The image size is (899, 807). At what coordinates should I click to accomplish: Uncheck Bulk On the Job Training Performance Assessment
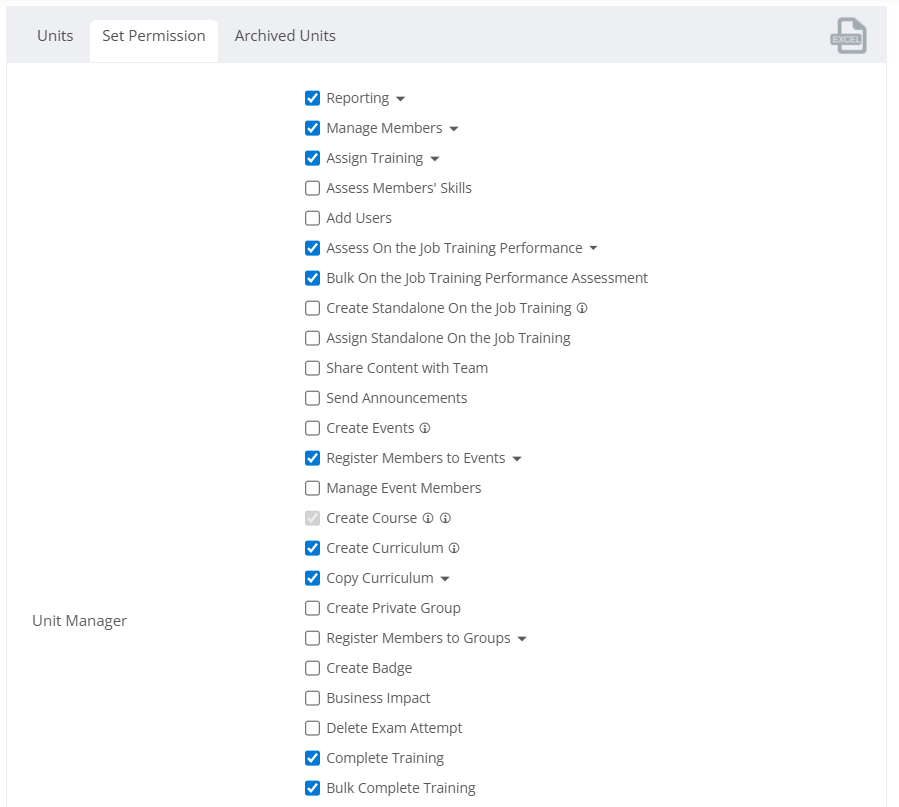[312, 278]
